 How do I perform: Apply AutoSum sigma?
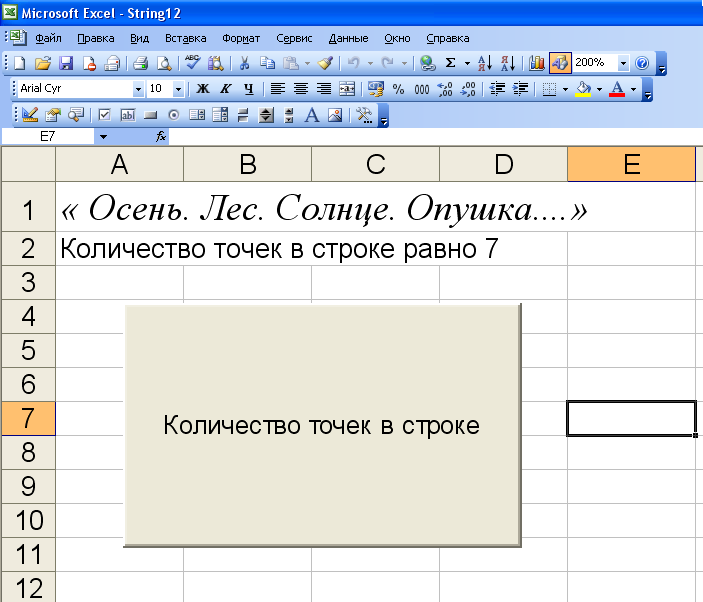coord(451,63)
